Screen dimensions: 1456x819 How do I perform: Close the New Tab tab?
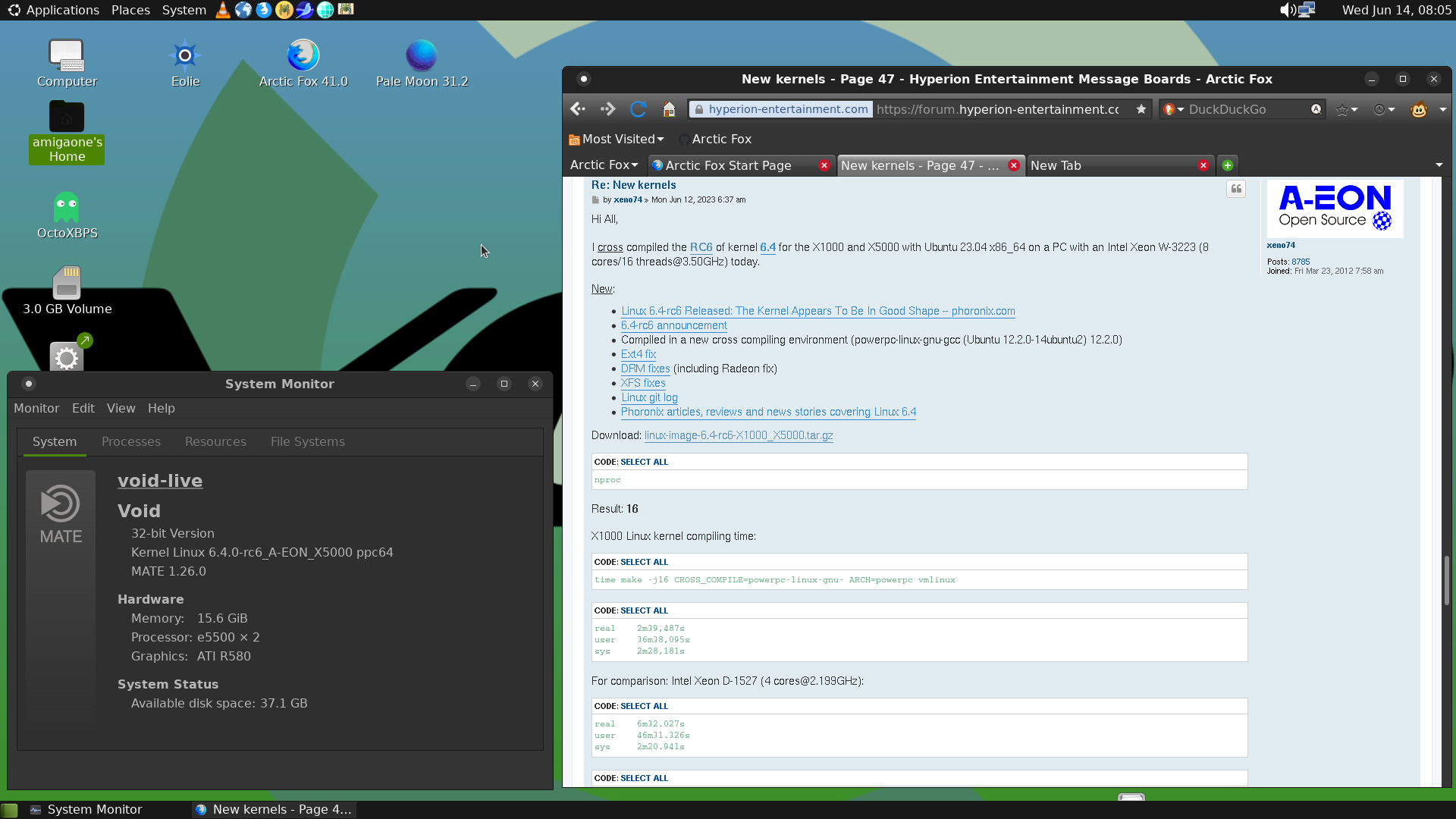click(1203, 165)
